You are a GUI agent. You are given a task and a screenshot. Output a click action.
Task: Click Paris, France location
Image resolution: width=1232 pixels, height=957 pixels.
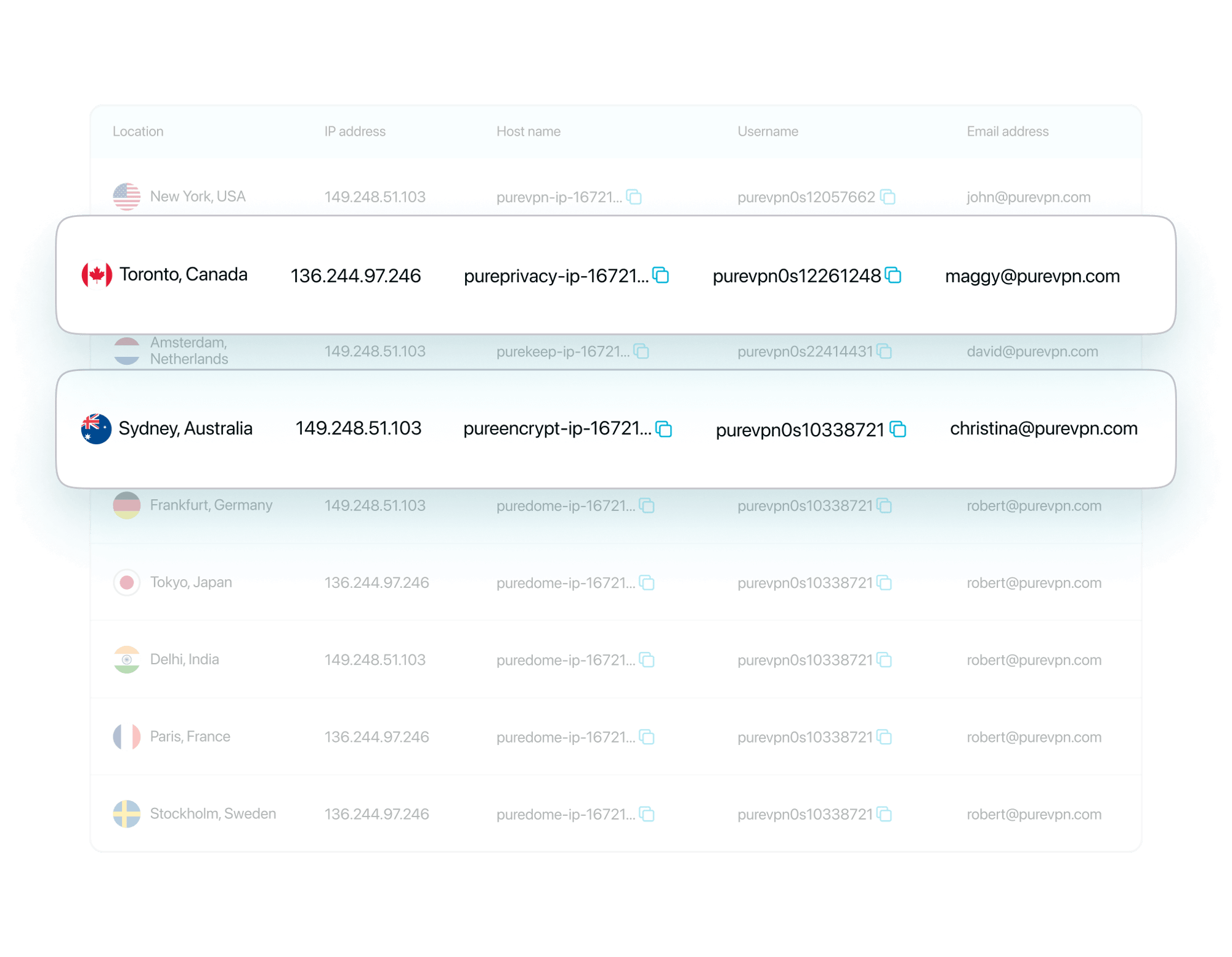point(190,736)
